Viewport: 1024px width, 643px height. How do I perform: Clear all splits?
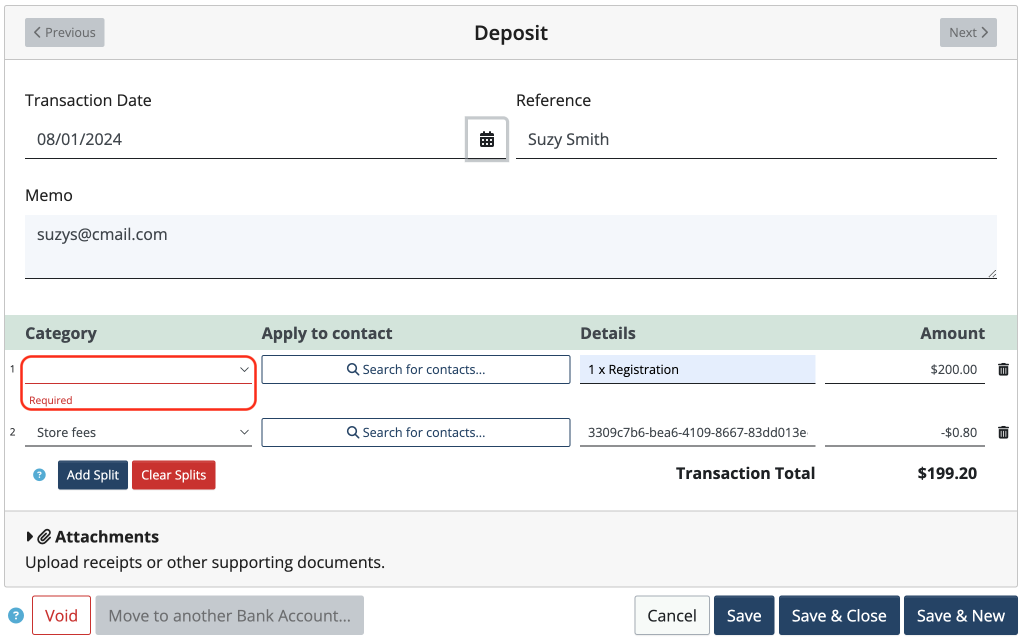(x=173, y=475)
